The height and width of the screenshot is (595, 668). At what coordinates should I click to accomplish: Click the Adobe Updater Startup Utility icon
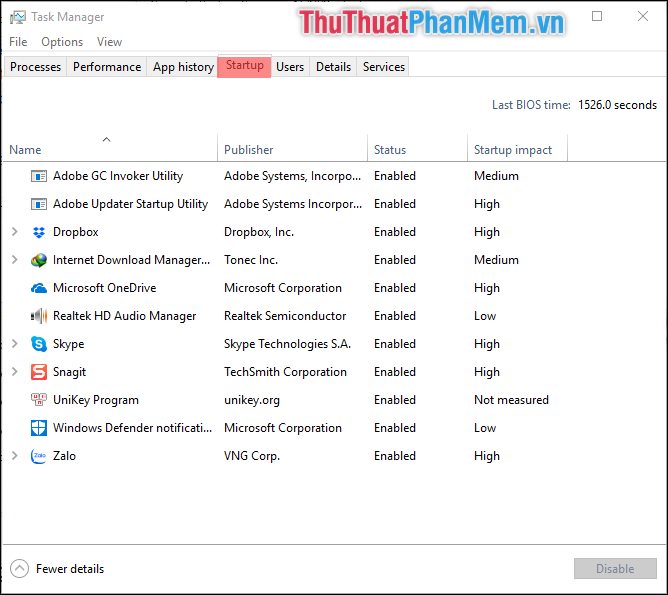[39, 204]
